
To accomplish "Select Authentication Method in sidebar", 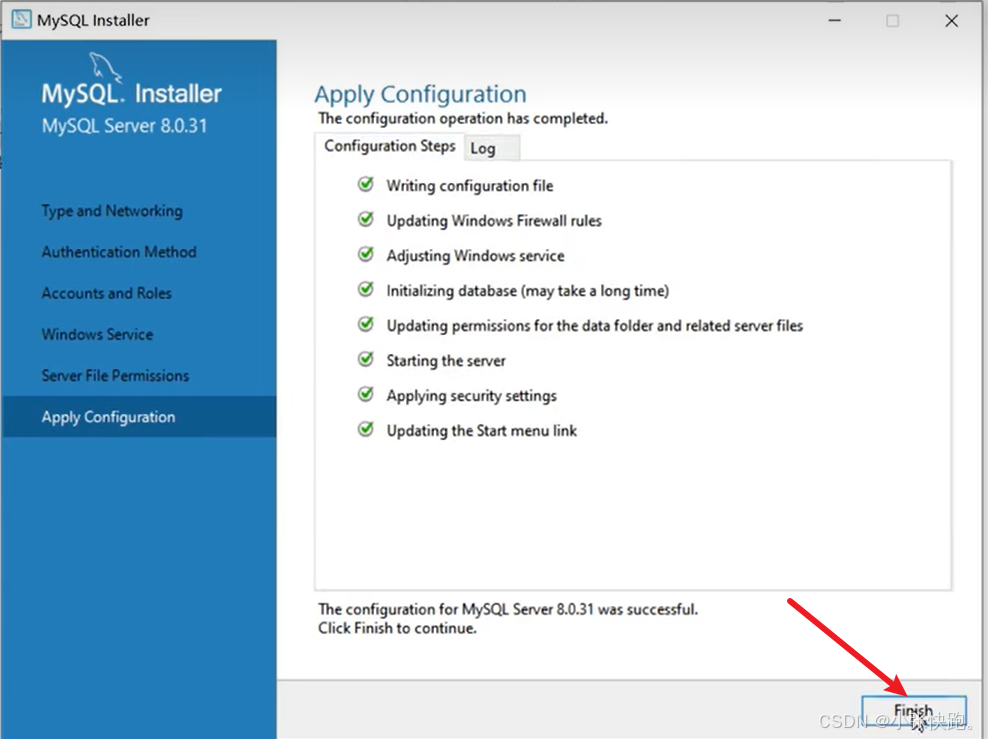I will click(119, 252).
